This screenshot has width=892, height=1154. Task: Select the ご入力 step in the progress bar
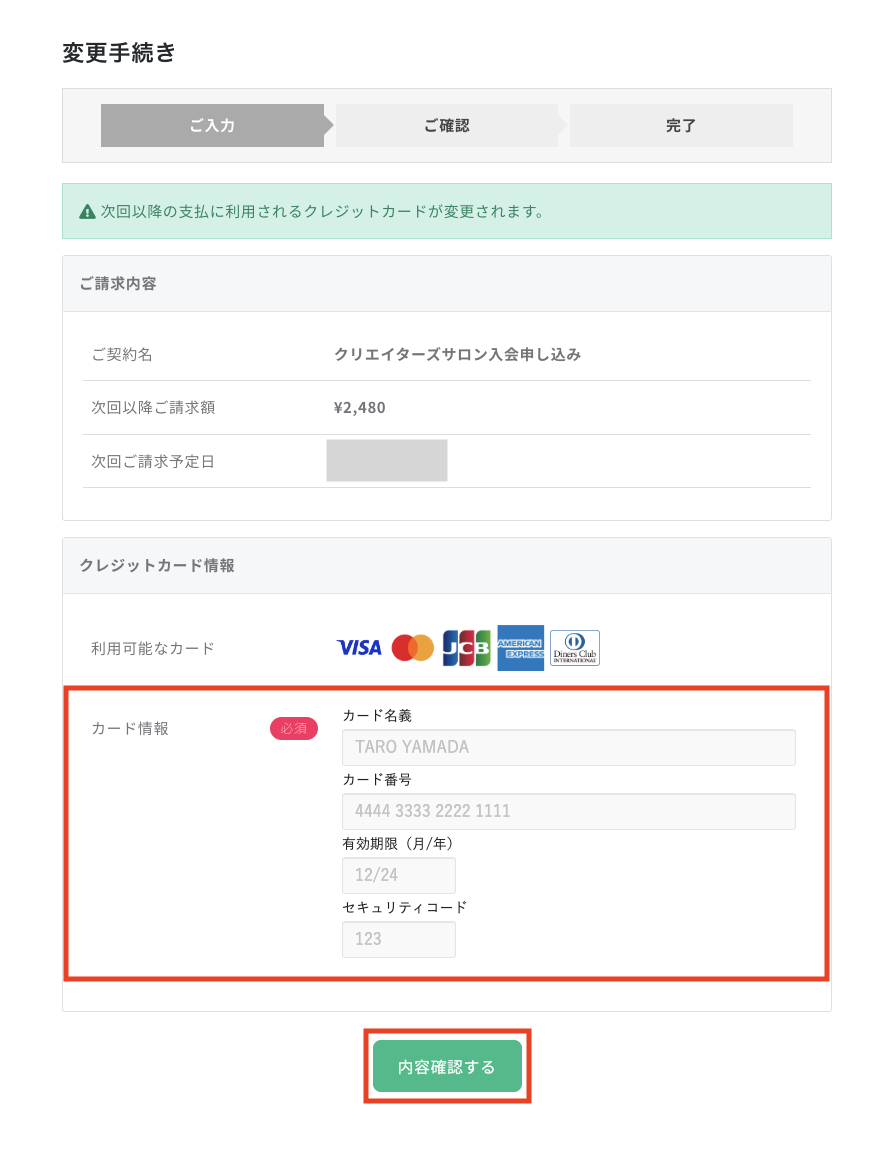212,125
